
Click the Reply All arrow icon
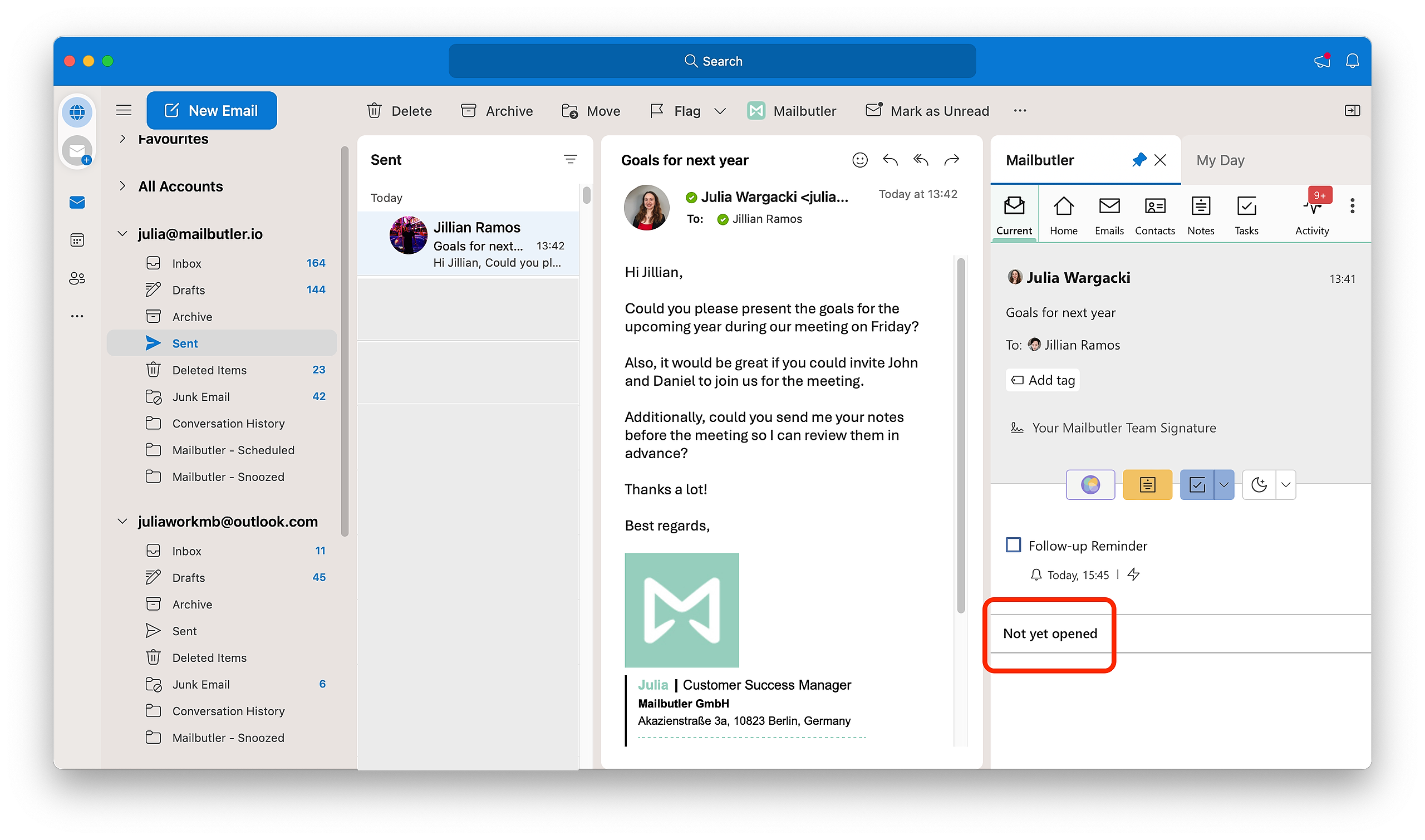(x=921, y=160)
